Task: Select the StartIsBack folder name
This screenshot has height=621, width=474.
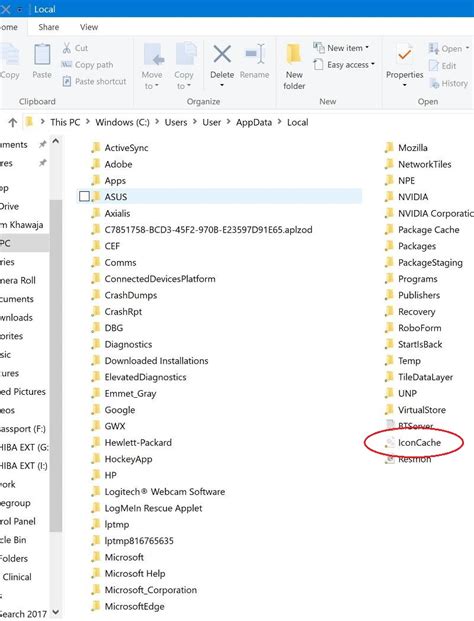Action: 420,345
